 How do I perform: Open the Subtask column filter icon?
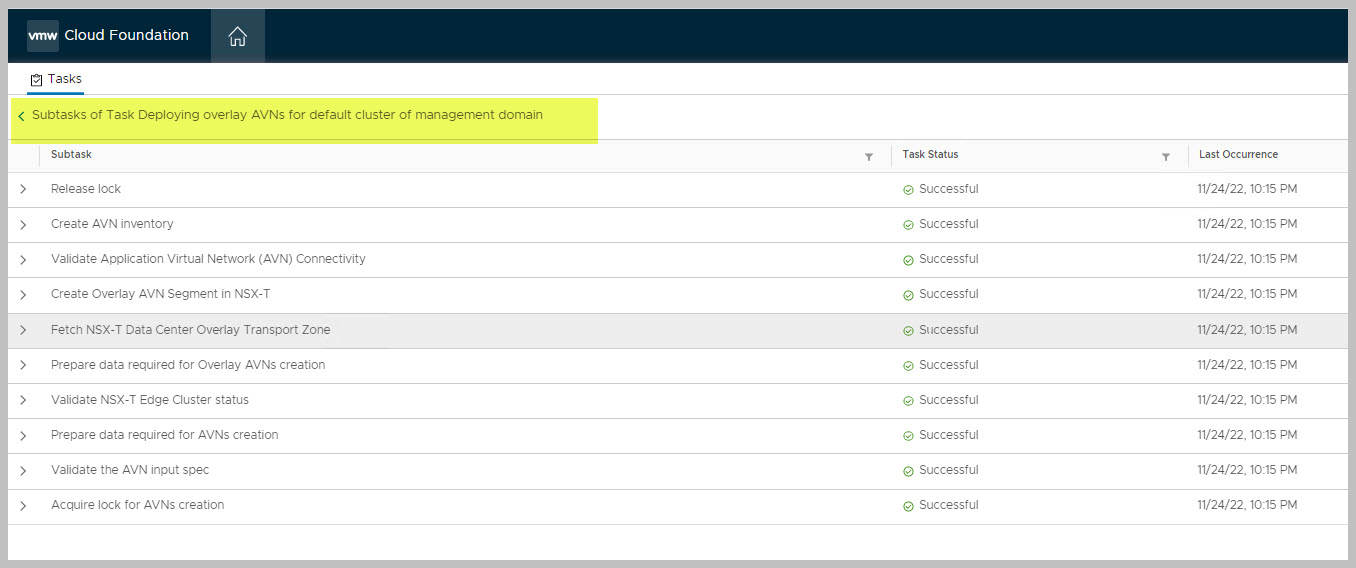click(x=869, y=157)
